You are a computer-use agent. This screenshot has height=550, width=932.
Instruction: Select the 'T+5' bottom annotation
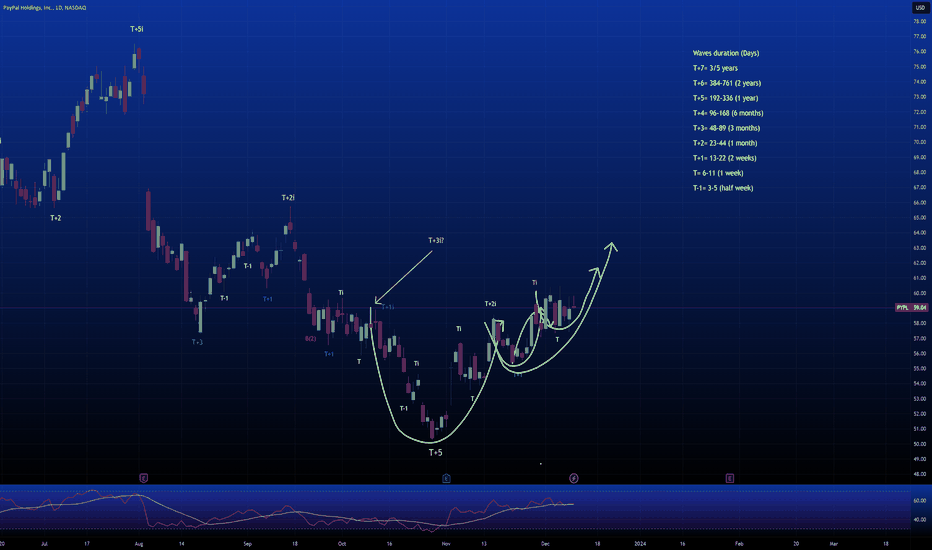tap(436, 452)
